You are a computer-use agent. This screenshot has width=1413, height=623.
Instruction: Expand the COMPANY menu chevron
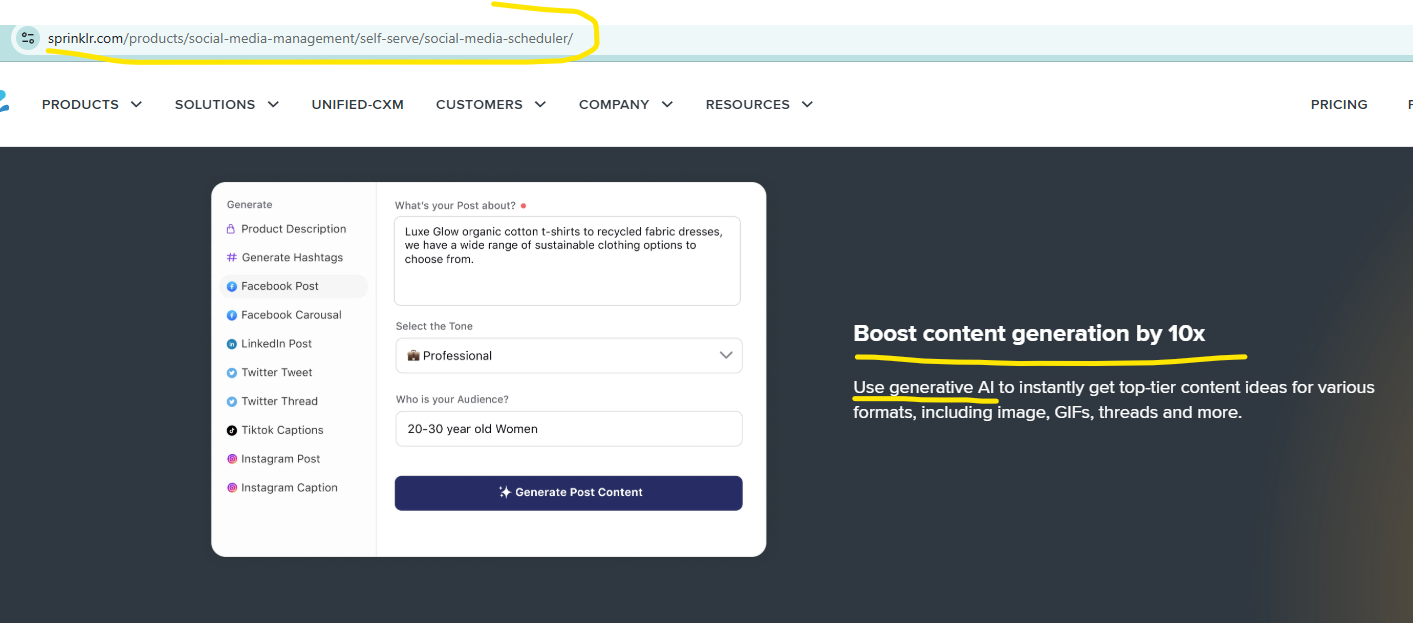(667, 104)
